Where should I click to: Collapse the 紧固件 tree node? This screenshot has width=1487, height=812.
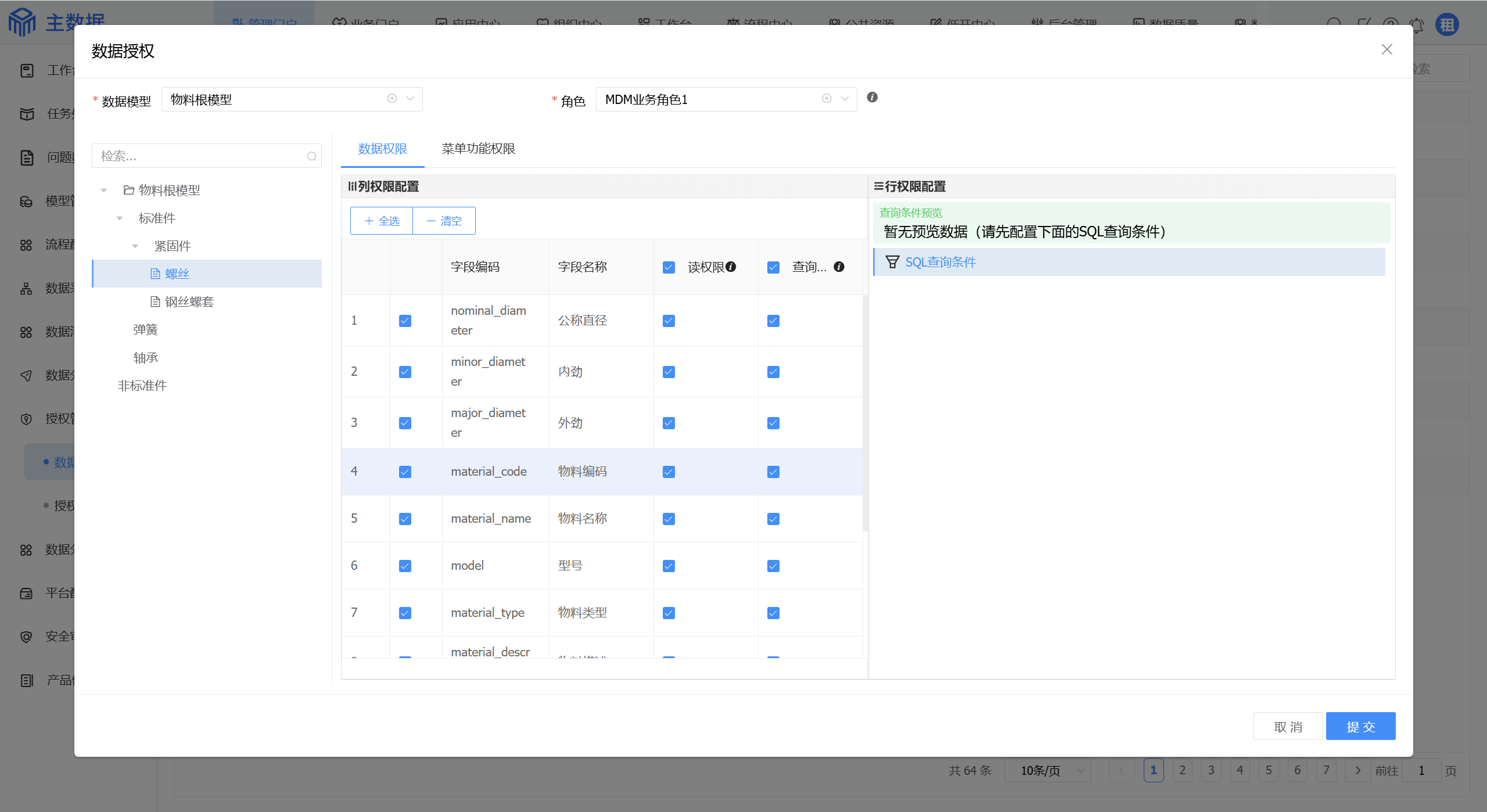tap(135, 246)
